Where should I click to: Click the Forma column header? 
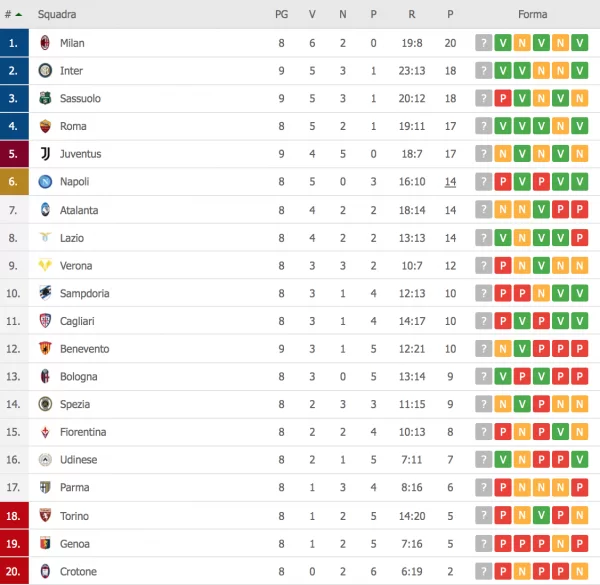point(532,15)
